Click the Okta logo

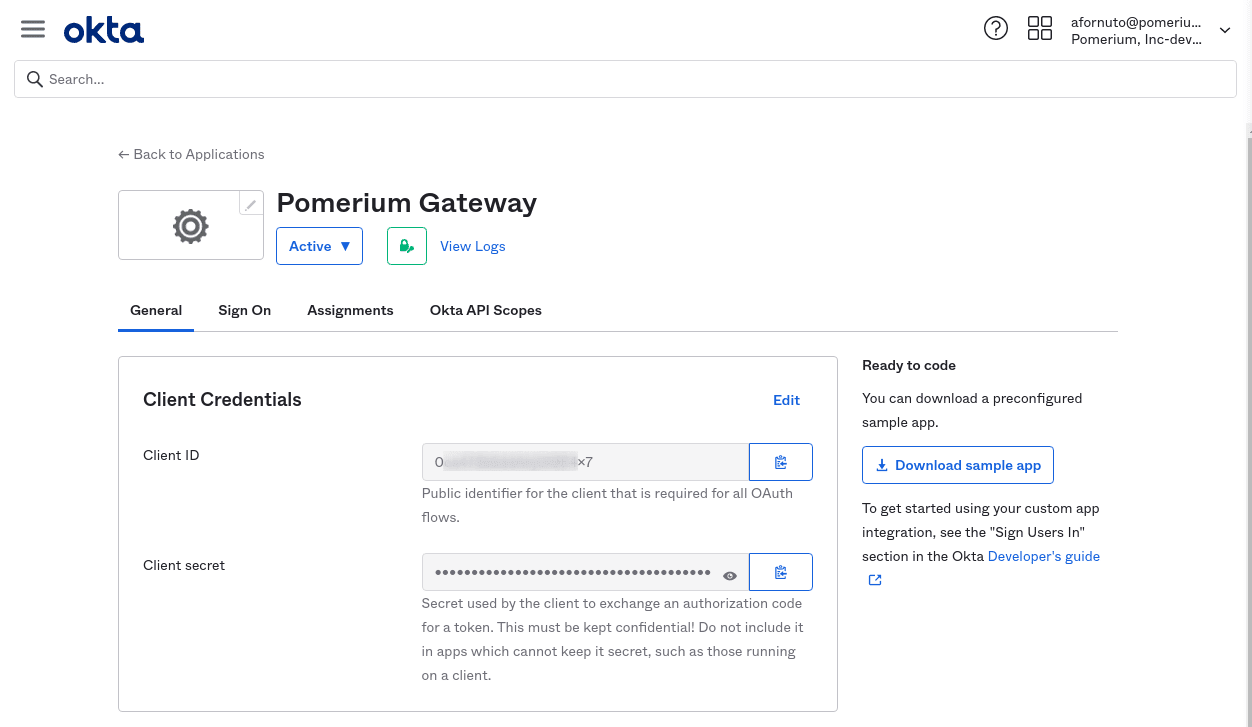point(104,29)
